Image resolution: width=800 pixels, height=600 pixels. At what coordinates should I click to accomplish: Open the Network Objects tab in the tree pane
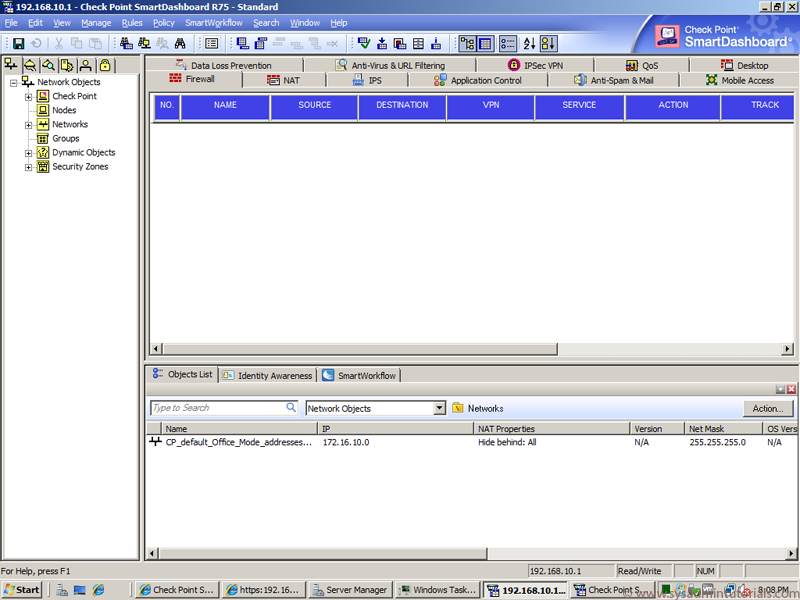[11, 65]
